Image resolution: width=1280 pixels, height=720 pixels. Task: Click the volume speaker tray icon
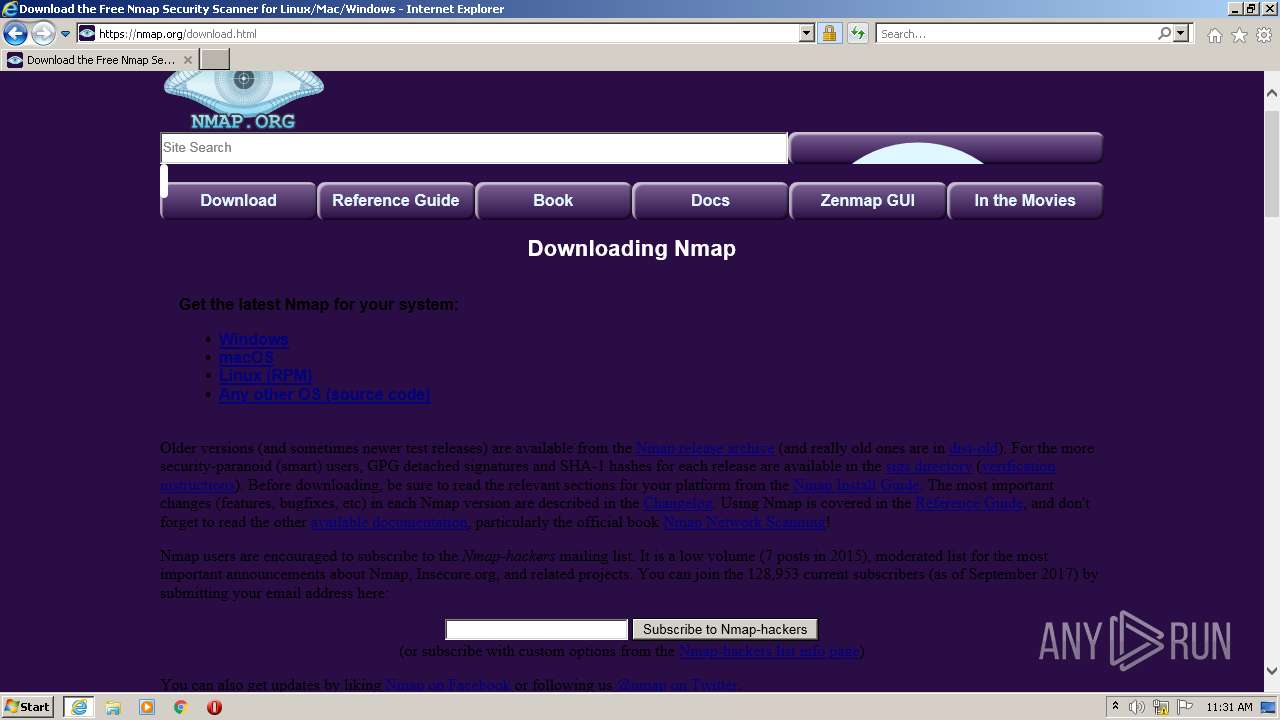pos(1137,707)
